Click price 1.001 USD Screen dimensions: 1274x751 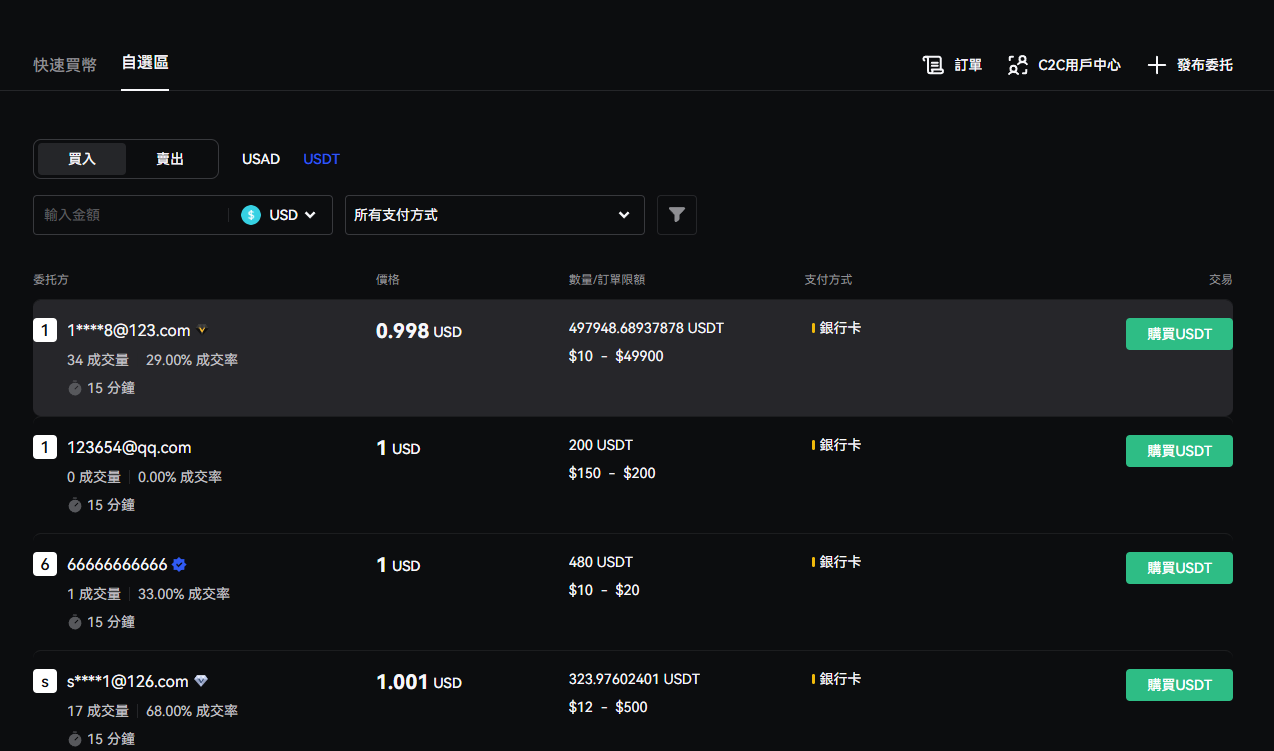[419, 682]
